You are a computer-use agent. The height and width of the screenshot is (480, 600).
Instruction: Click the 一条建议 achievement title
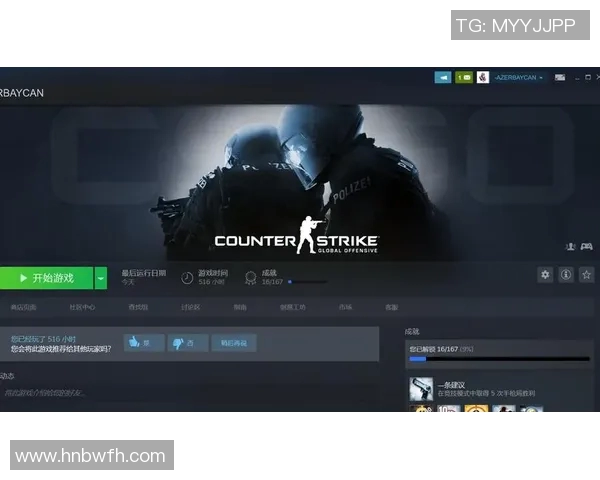[x=452, y=385]
